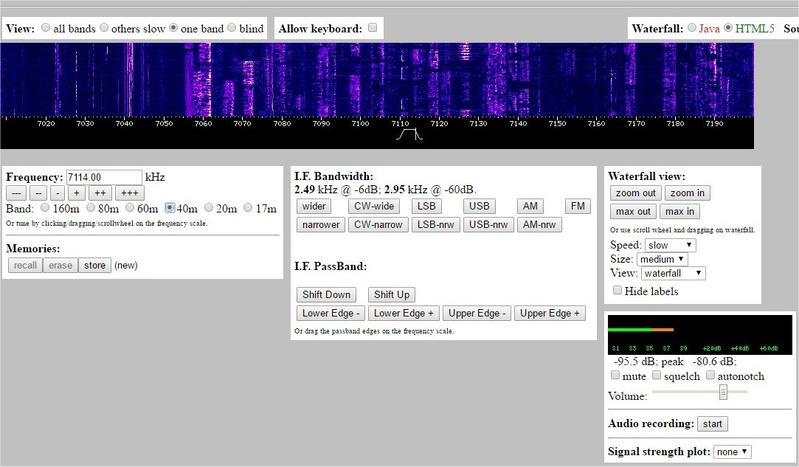799x467 pixels.
Task: Click the '+++' frequency step up button
Action: click(x=130, y=193)
